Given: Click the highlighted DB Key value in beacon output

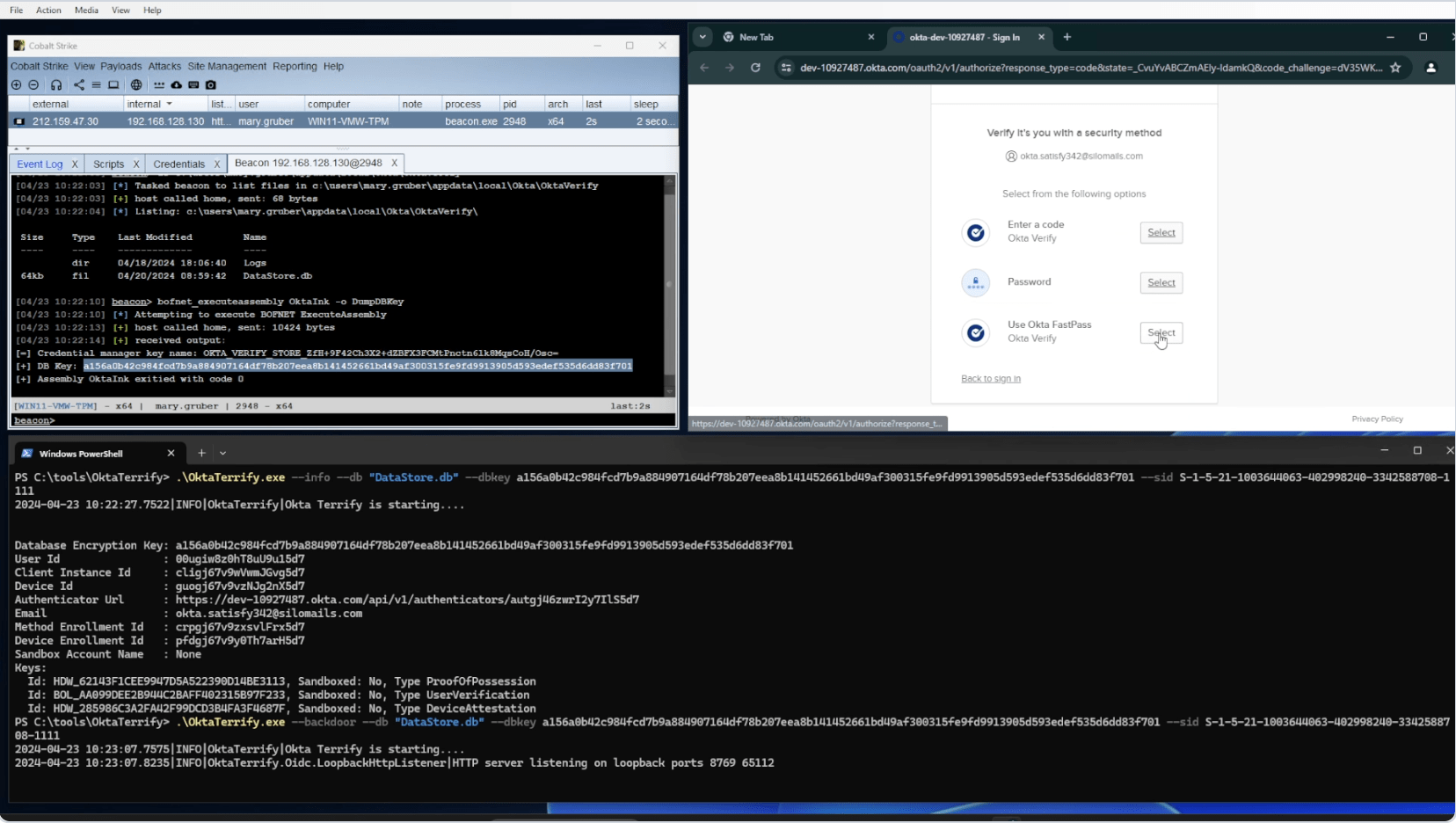Looking at the screenshot, I should 358,366.
